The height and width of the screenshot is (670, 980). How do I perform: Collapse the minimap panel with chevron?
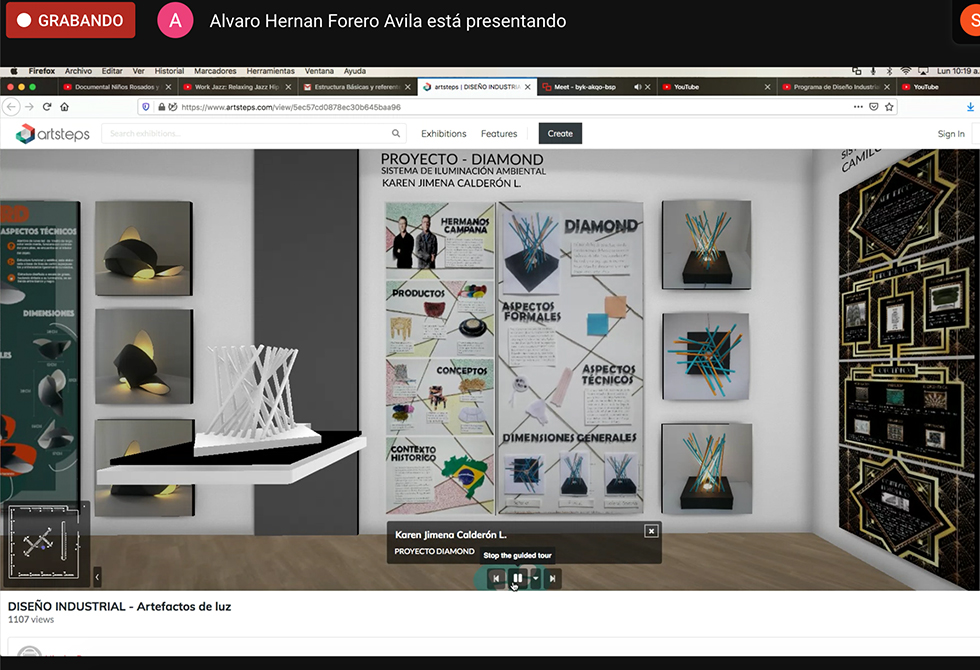click(97, 577)
